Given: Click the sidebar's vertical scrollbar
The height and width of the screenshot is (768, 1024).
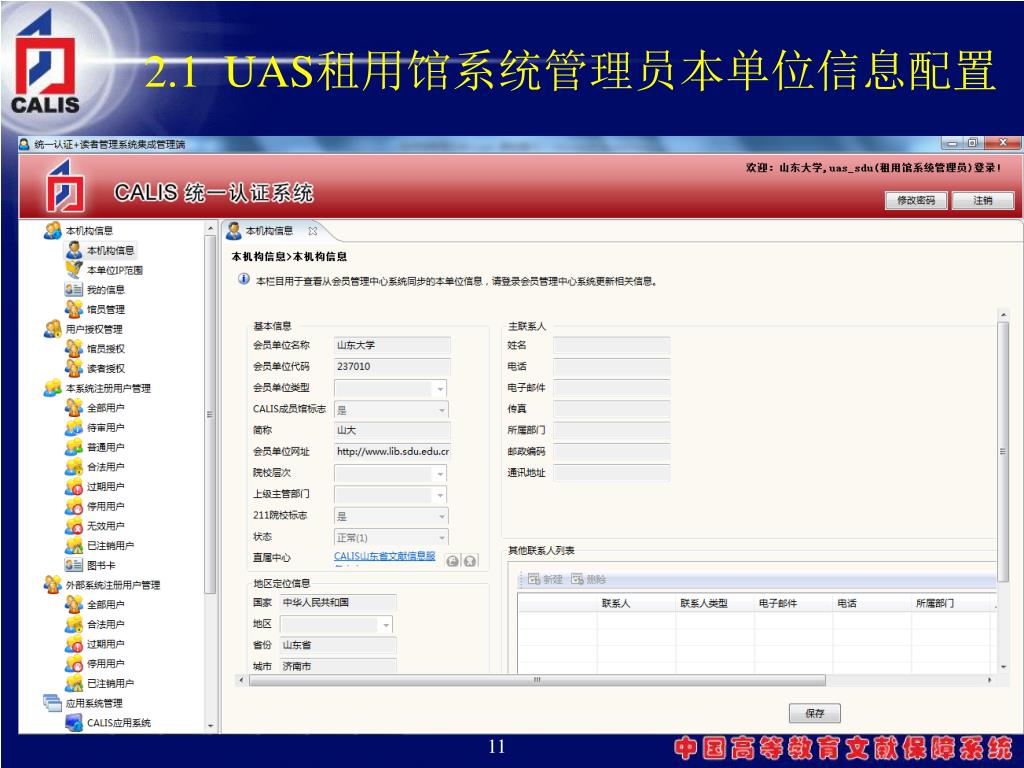Looking at the screenshot, I should pyautogui.click(x=210, y=414).
